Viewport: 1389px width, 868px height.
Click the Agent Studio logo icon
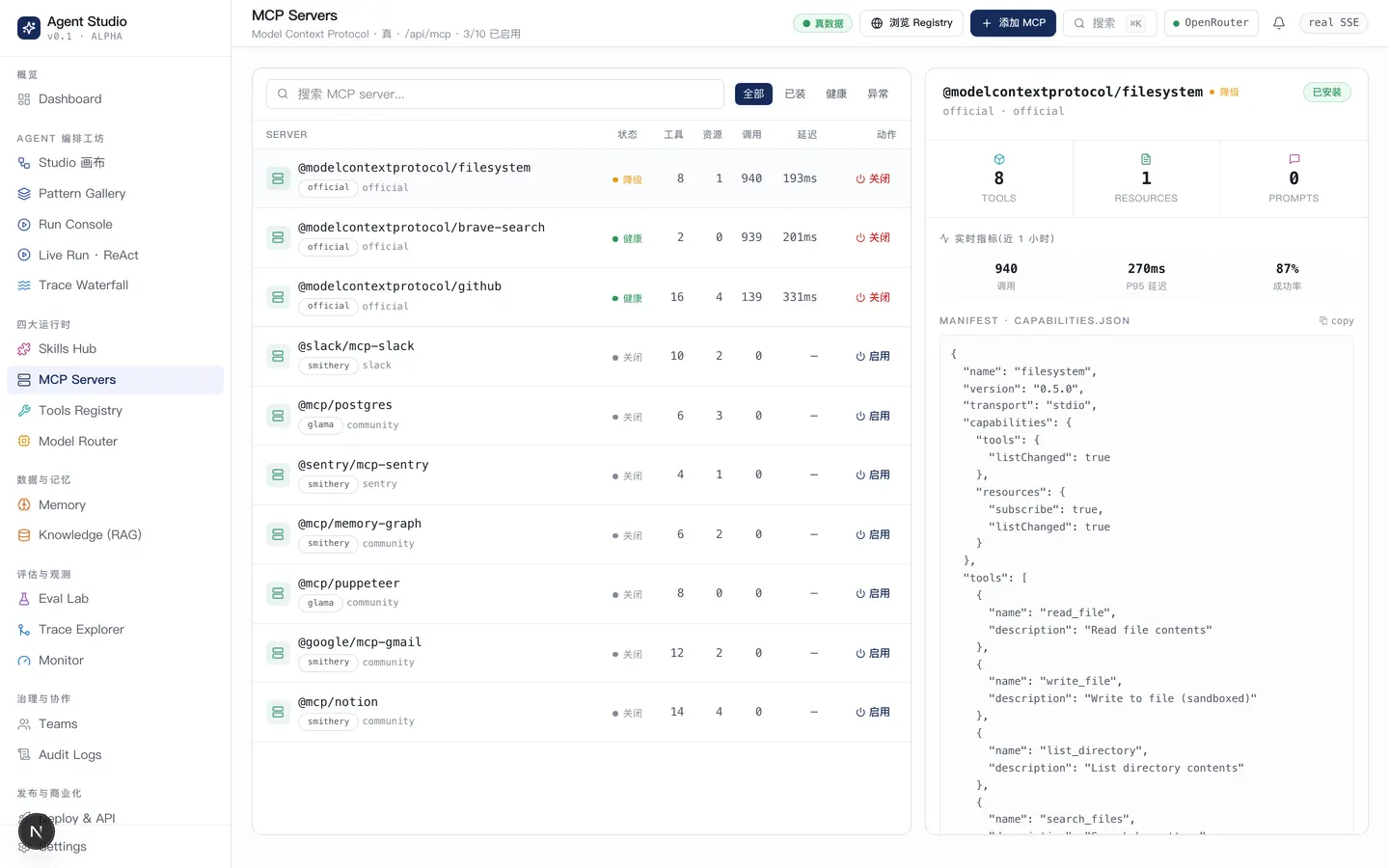(x=29, y=28)
